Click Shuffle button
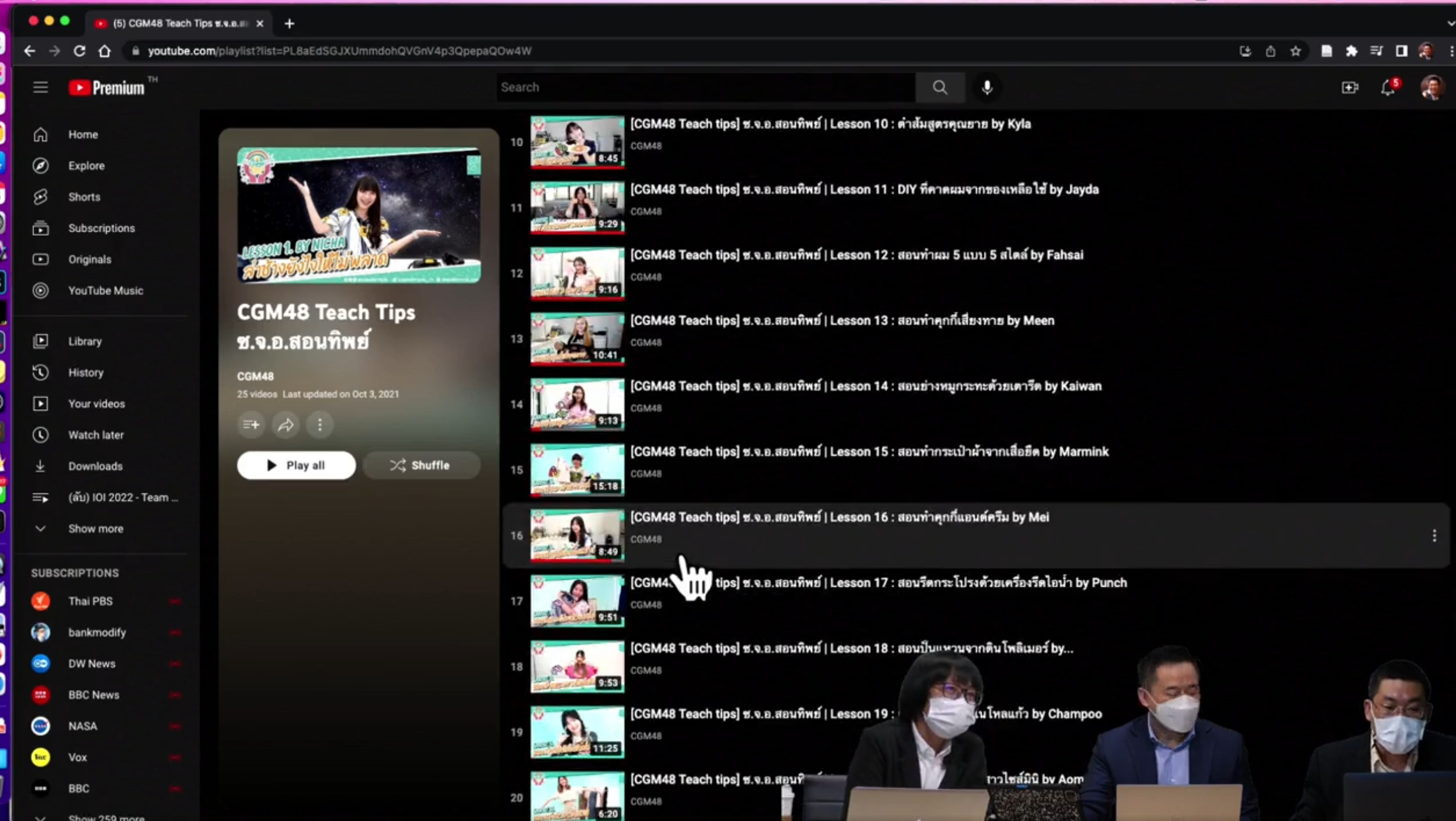The image size is (1456, 821). (421, 465)
